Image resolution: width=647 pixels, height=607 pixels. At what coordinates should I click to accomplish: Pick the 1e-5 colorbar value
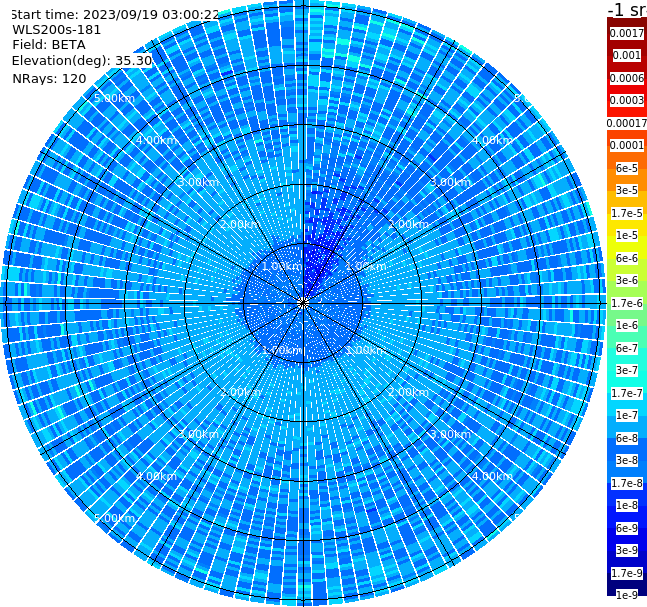[x=627, y=235]
